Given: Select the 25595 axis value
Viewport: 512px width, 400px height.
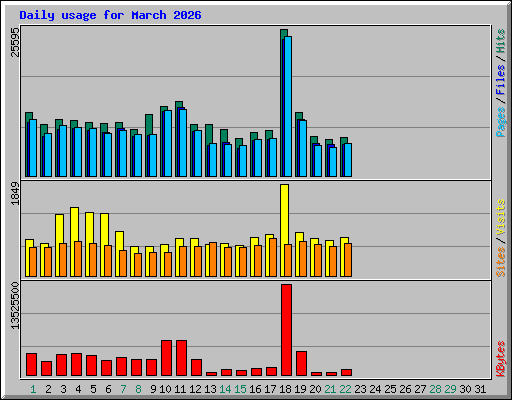Looking at the screenshot, I should pos(15,42).
